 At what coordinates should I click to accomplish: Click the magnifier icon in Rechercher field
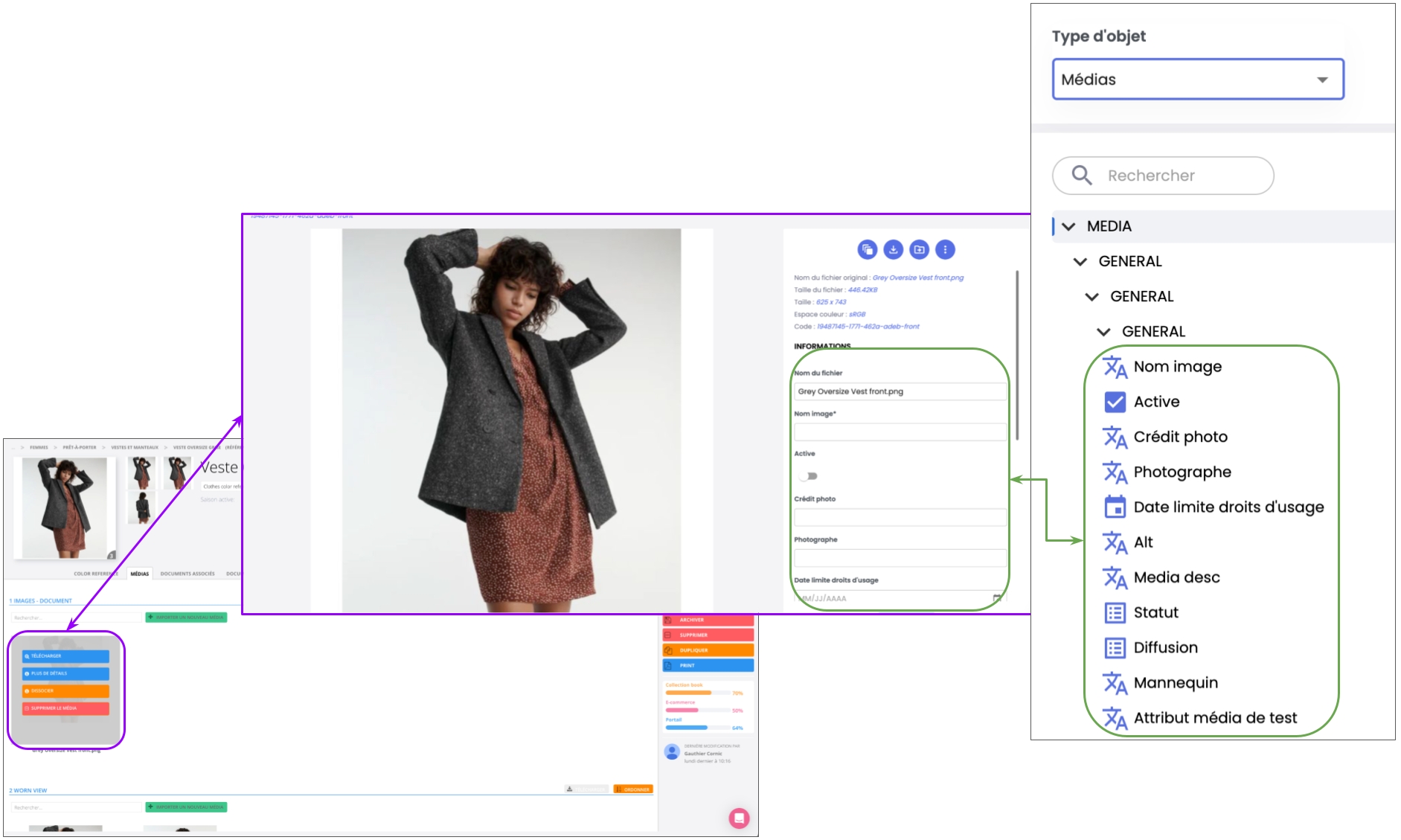click(1081, 176)
